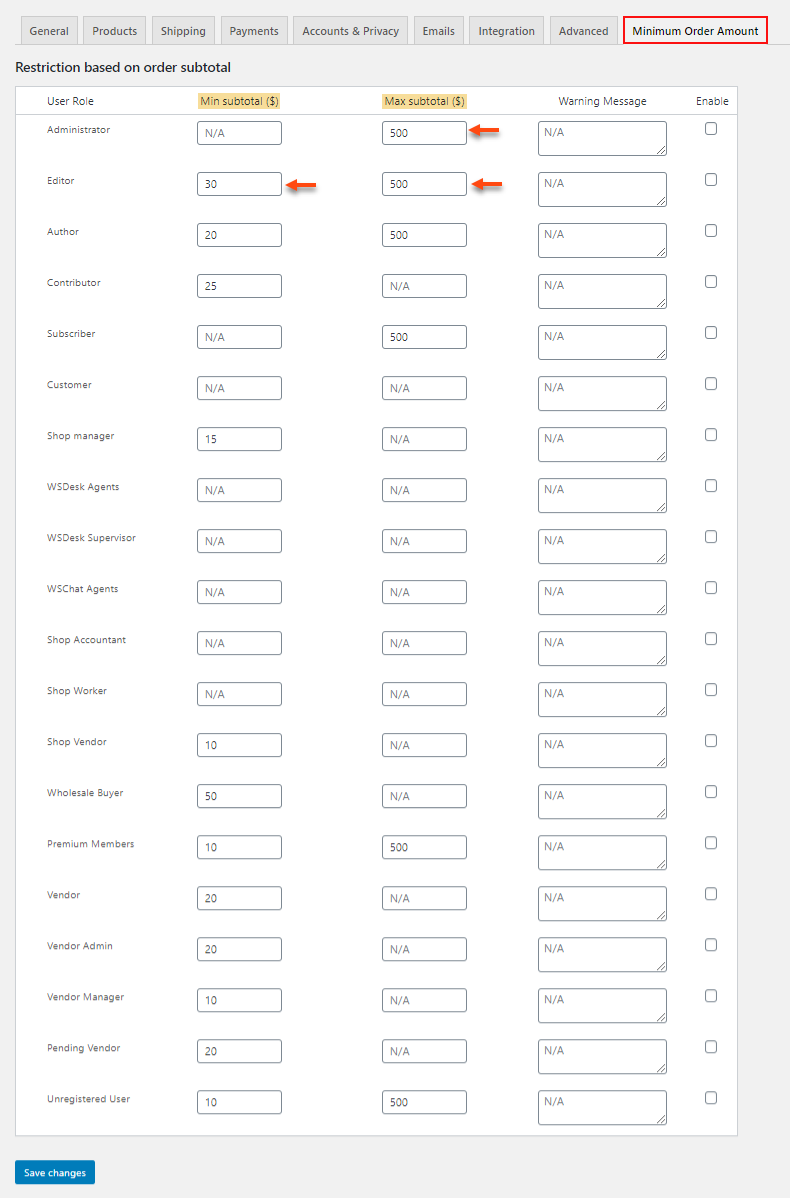Select the Editor min subtotal field
This screenshot has width=790, height=1198.
tap(239, 184)
